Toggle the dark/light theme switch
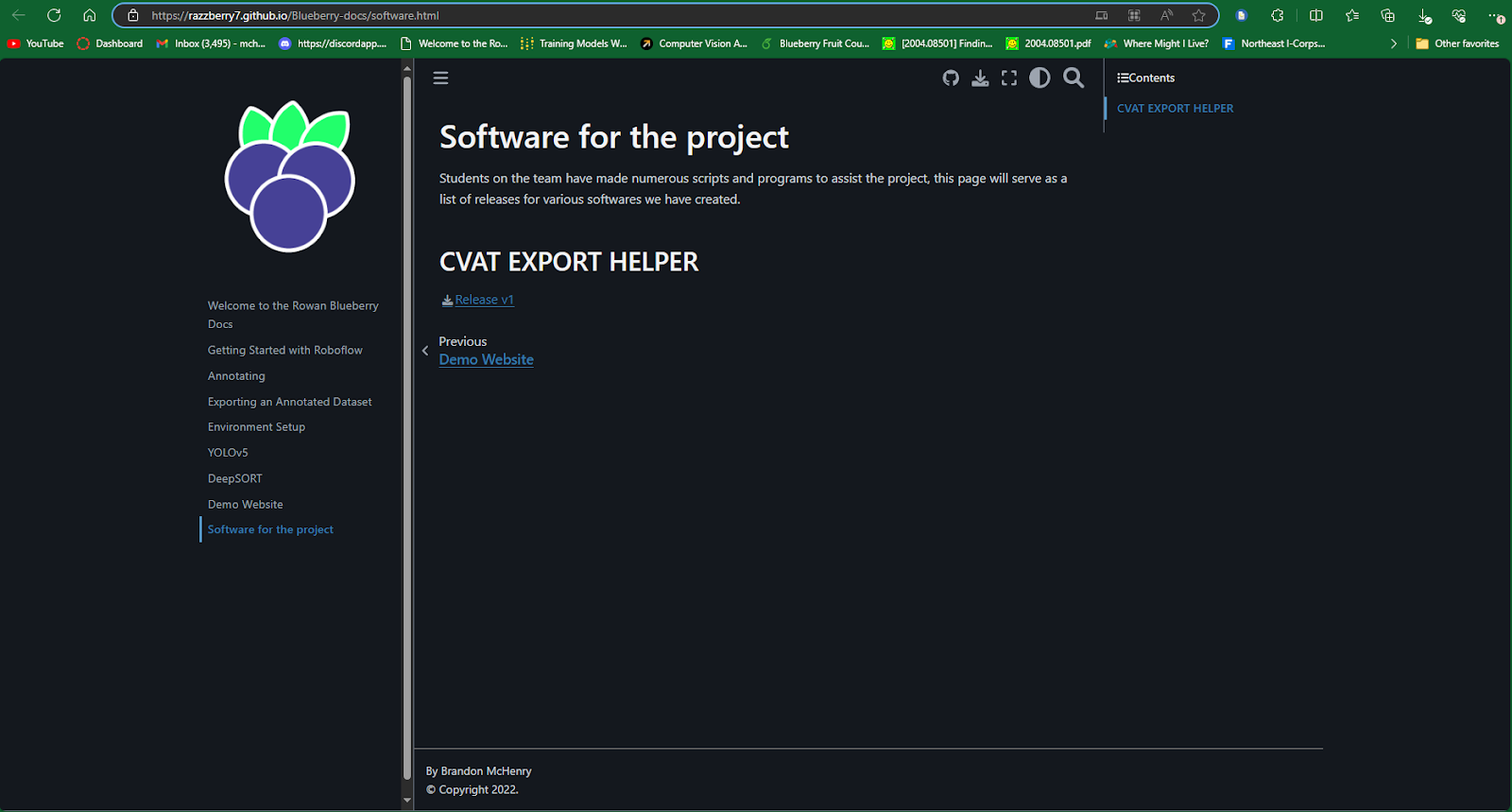 tap(1039, 78)
